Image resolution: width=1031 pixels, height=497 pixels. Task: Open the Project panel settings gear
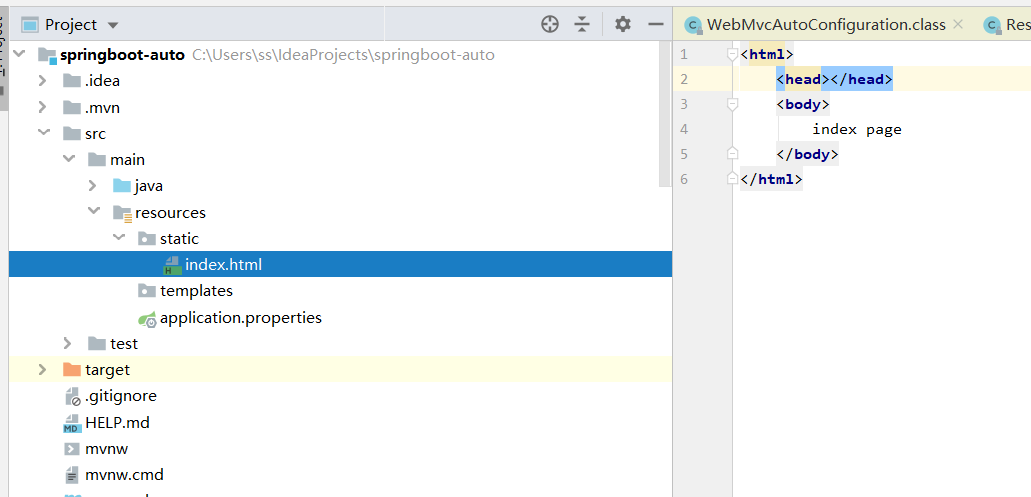click(x=623, y=25)
